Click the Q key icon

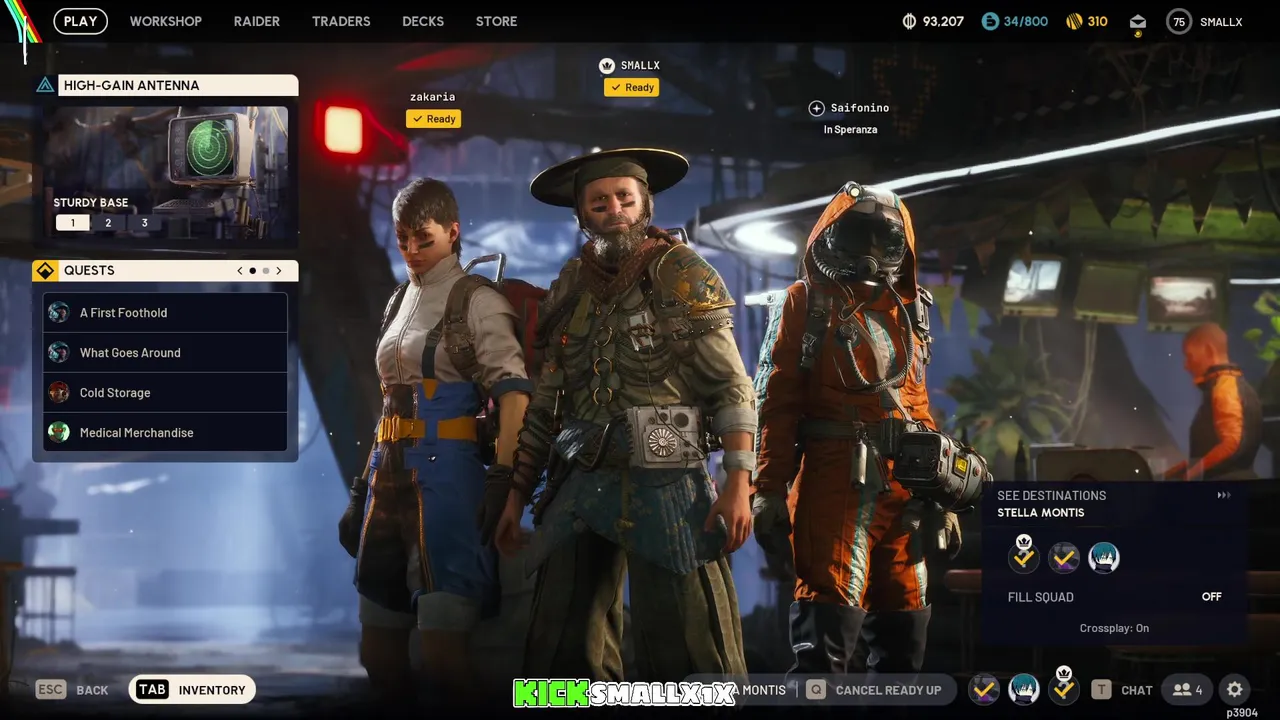coord(816,690)
